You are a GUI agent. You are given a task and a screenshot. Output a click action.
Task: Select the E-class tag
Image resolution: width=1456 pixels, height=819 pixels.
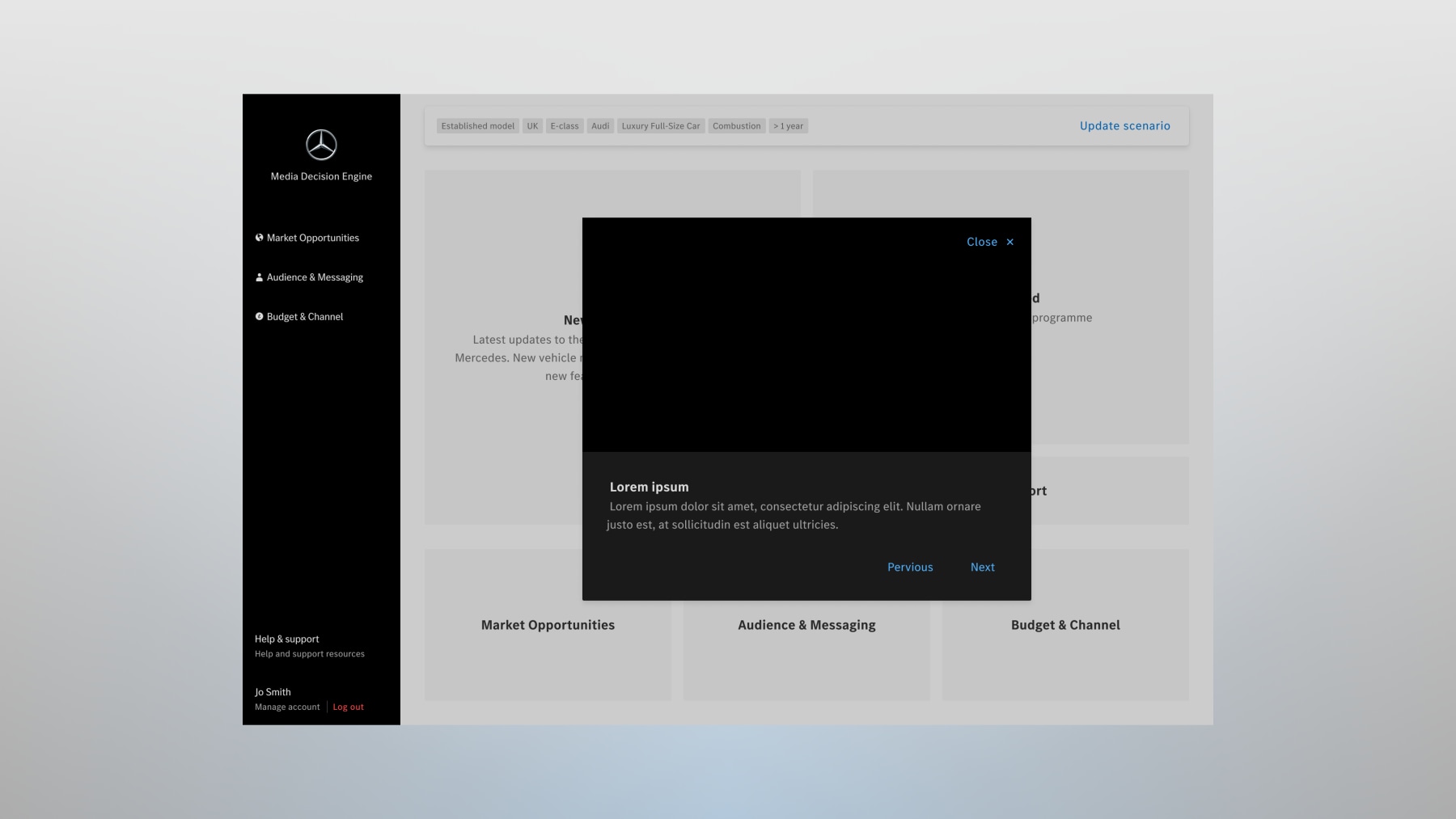pos(565,126)
